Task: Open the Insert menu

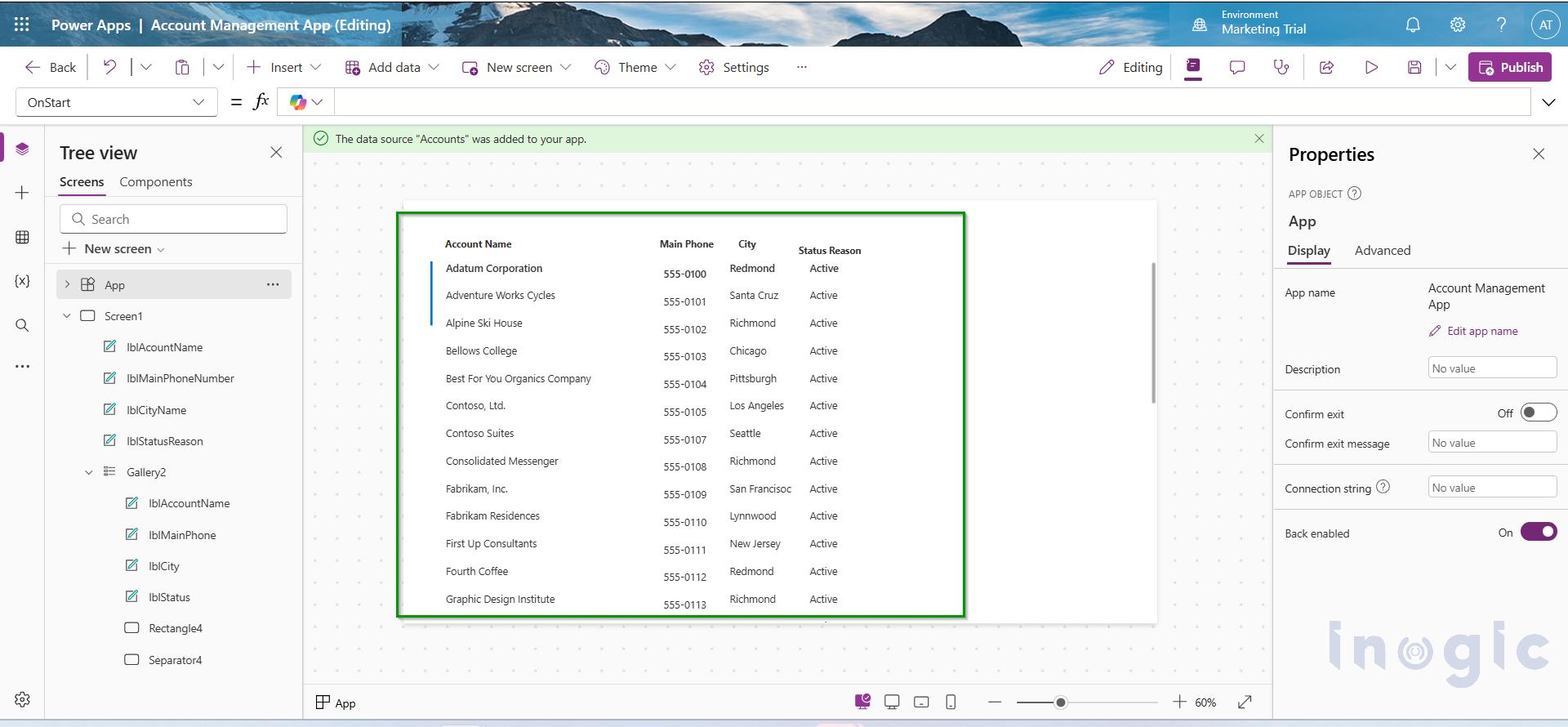Action: (x=284, y=67)
